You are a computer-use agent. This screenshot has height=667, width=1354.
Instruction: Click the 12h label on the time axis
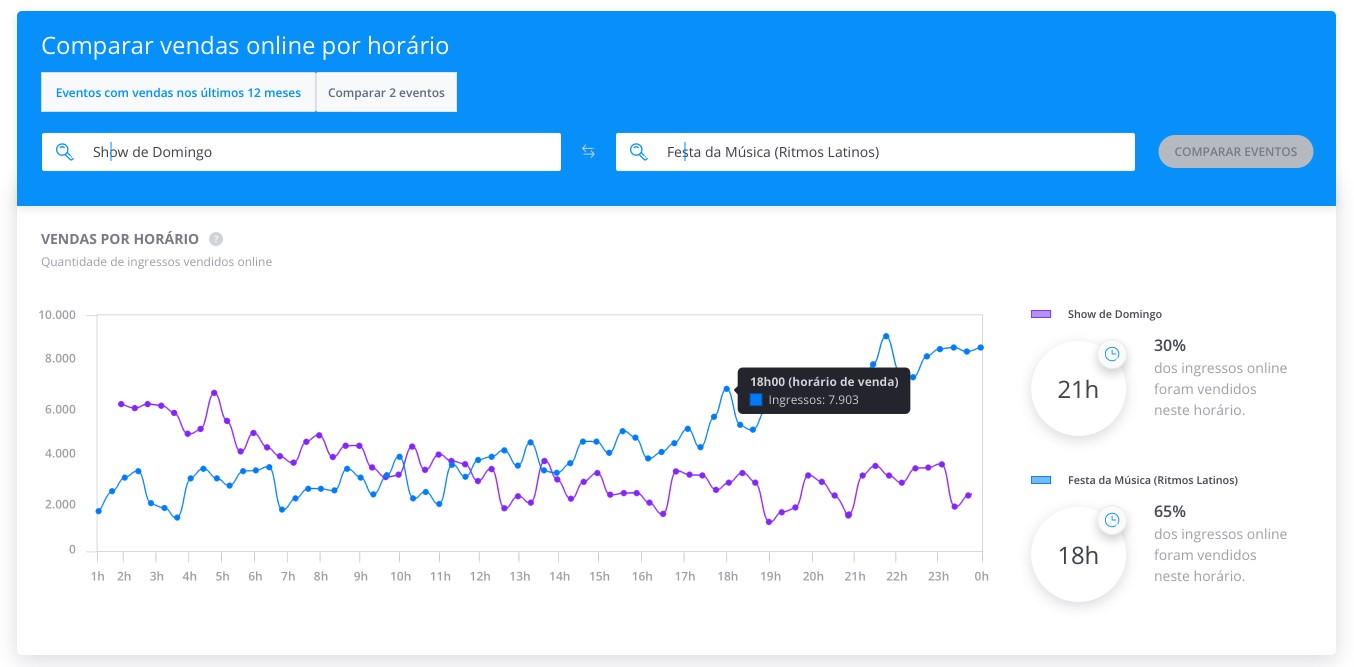click(480, 576)
